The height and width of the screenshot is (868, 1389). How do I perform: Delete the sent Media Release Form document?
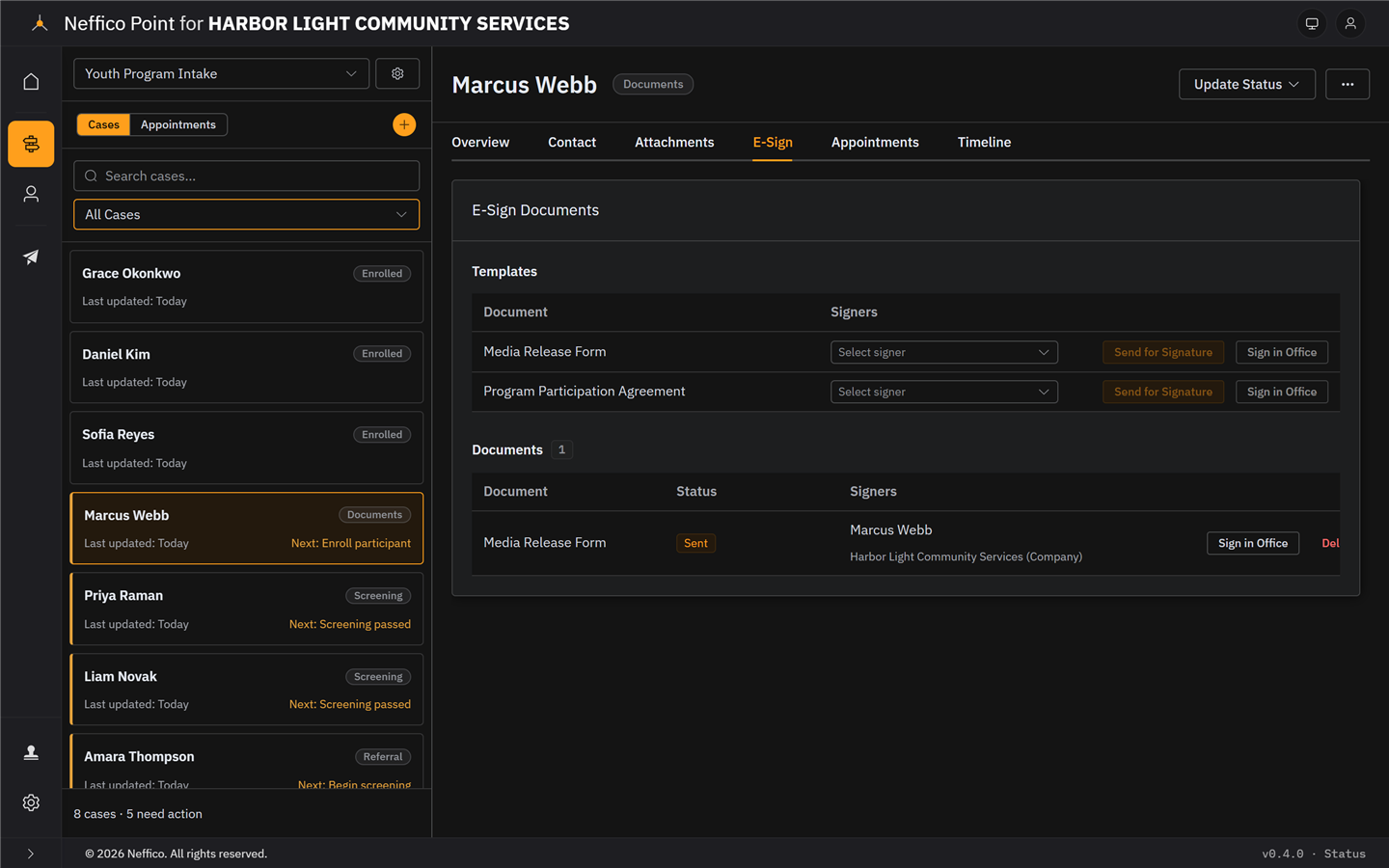1330,543
